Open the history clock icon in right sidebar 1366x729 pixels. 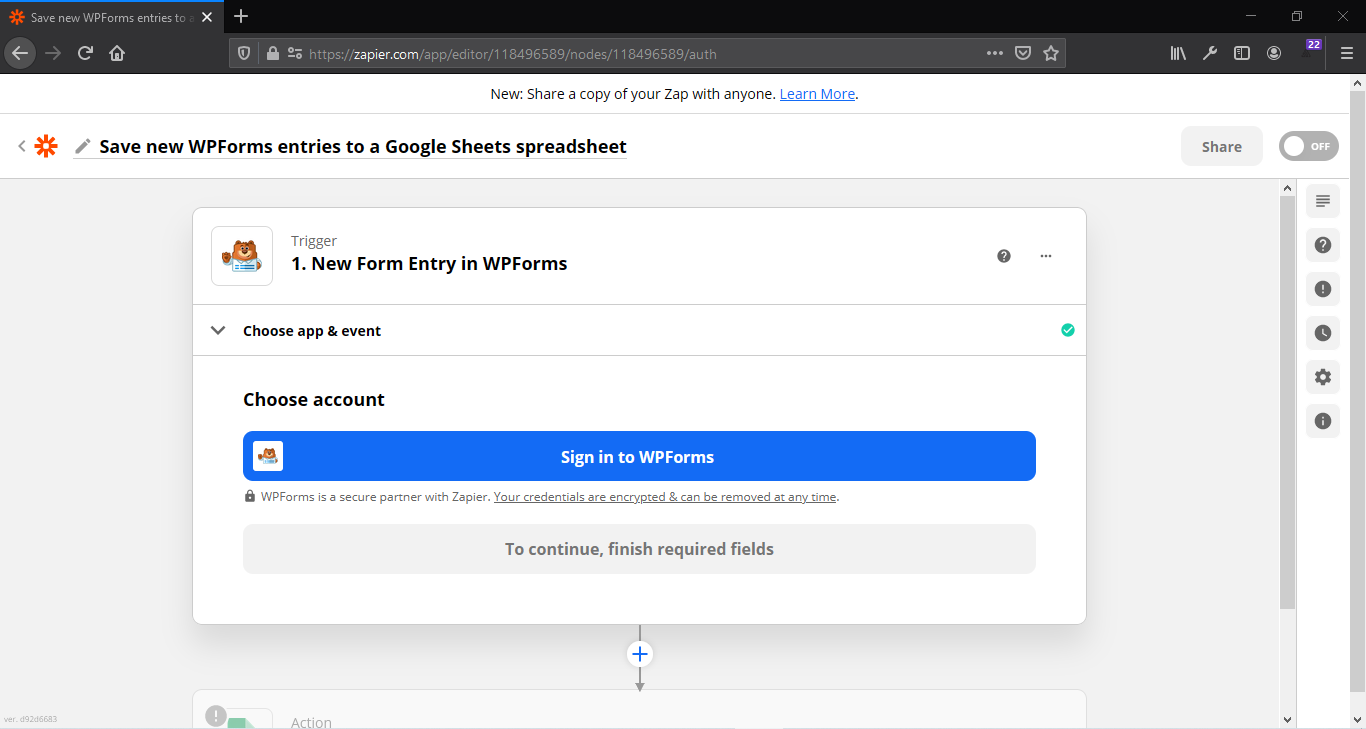coord(1323,333)
